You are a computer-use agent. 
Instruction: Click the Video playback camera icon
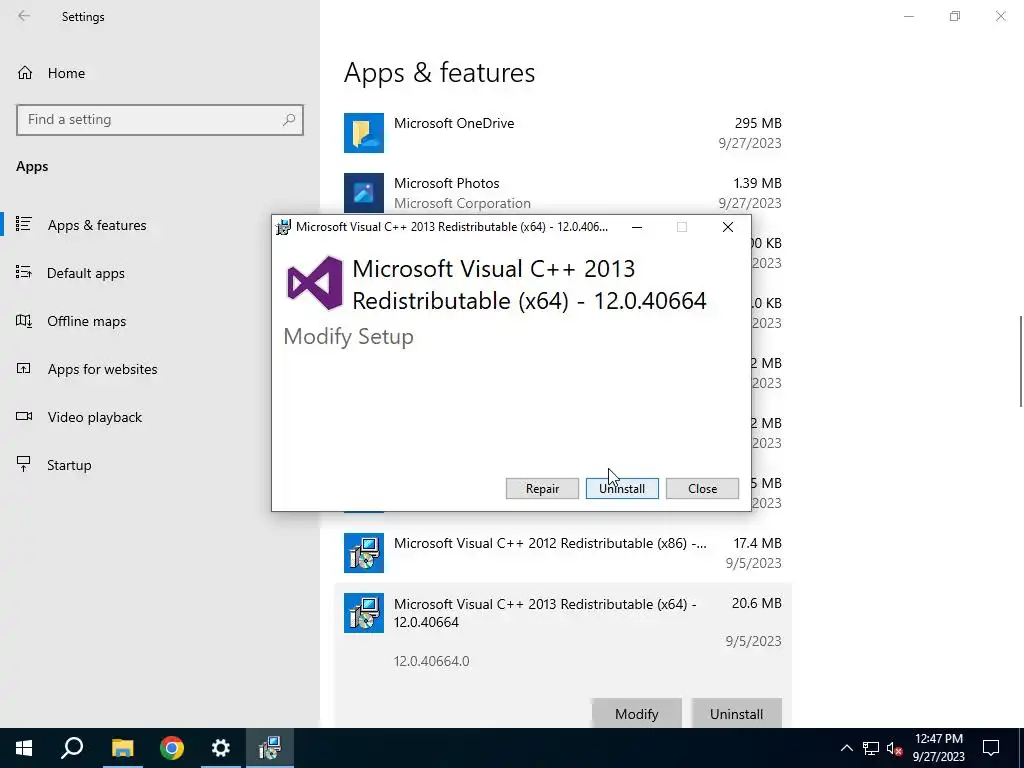pos(24,416)
